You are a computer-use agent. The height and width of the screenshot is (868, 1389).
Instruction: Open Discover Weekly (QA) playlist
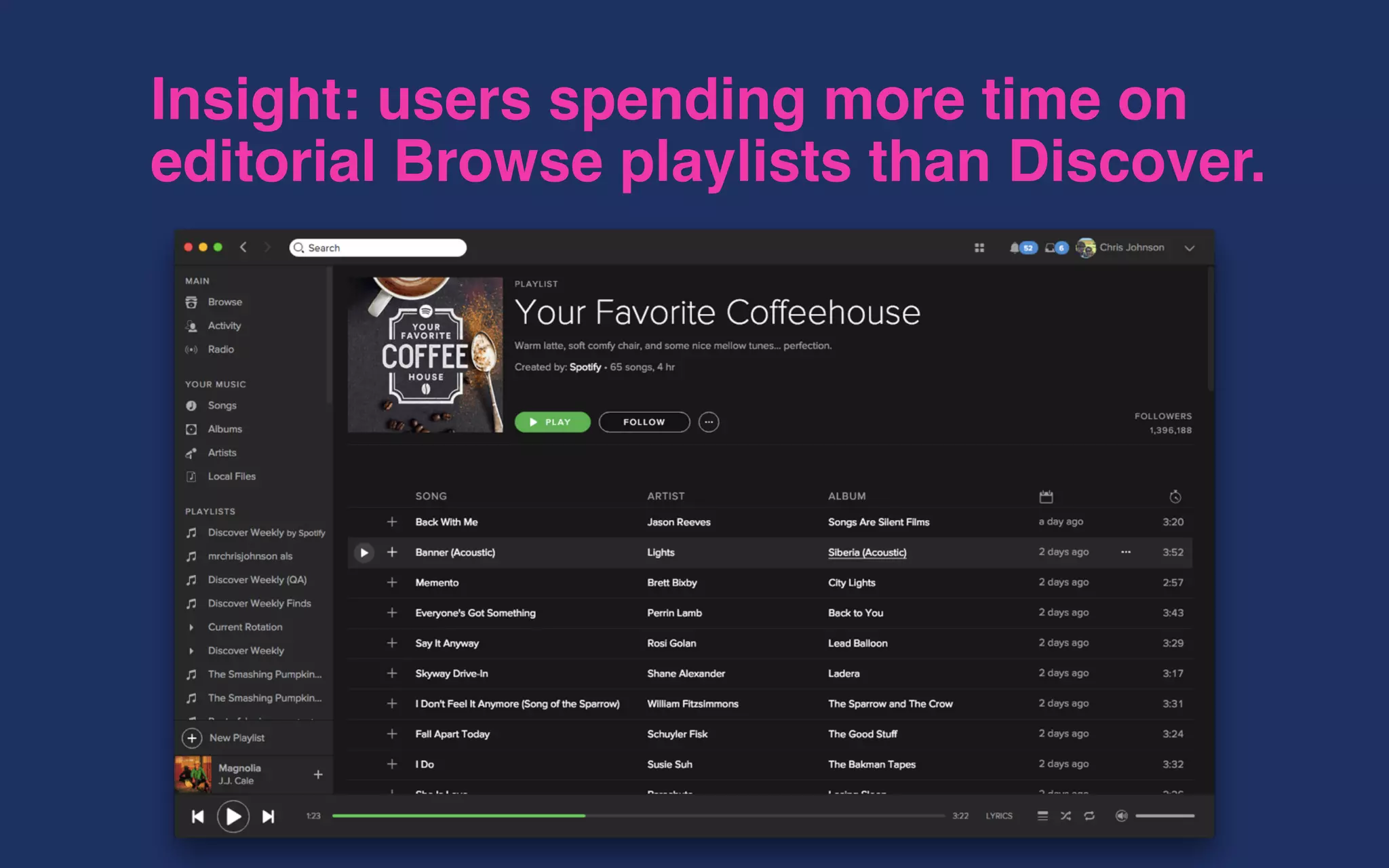pyautogui.click(x=258, y=580)
